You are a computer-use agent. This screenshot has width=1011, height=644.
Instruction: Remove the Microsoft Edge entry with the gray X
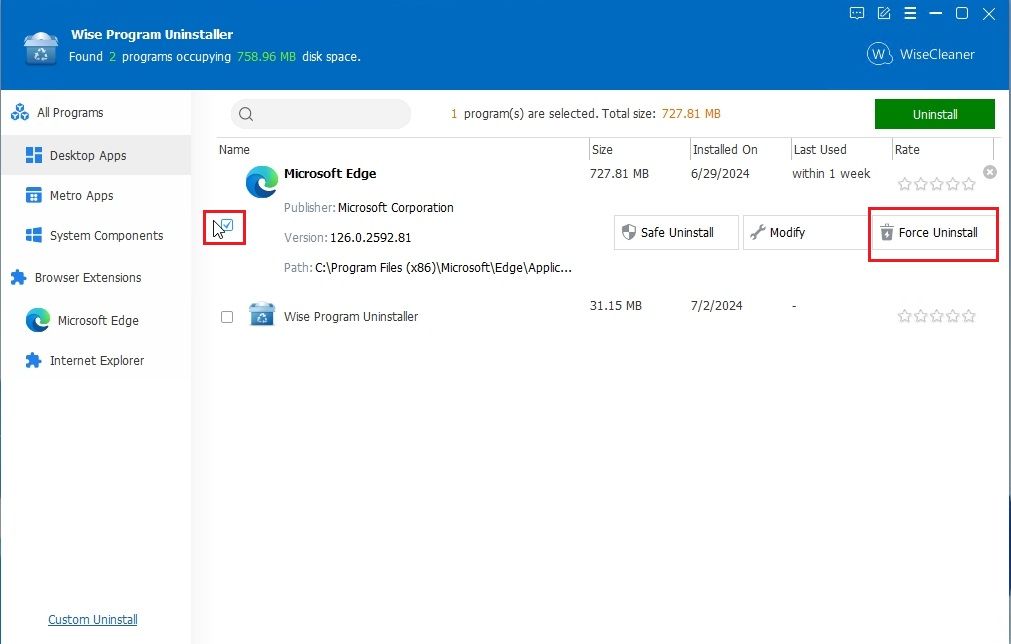[x=990, y=172]
